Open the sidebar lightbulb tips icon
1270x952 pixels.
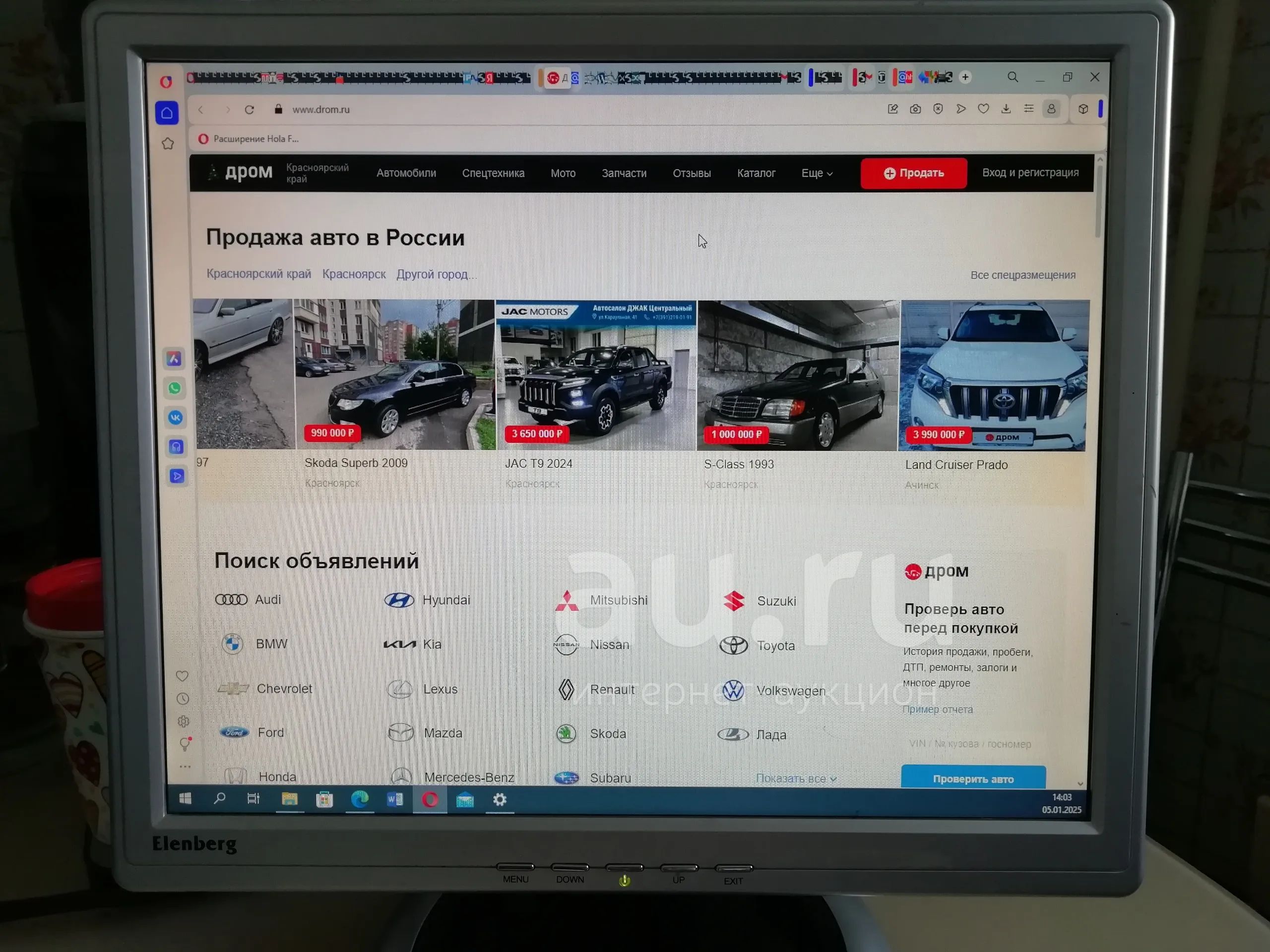pos(185,744)
